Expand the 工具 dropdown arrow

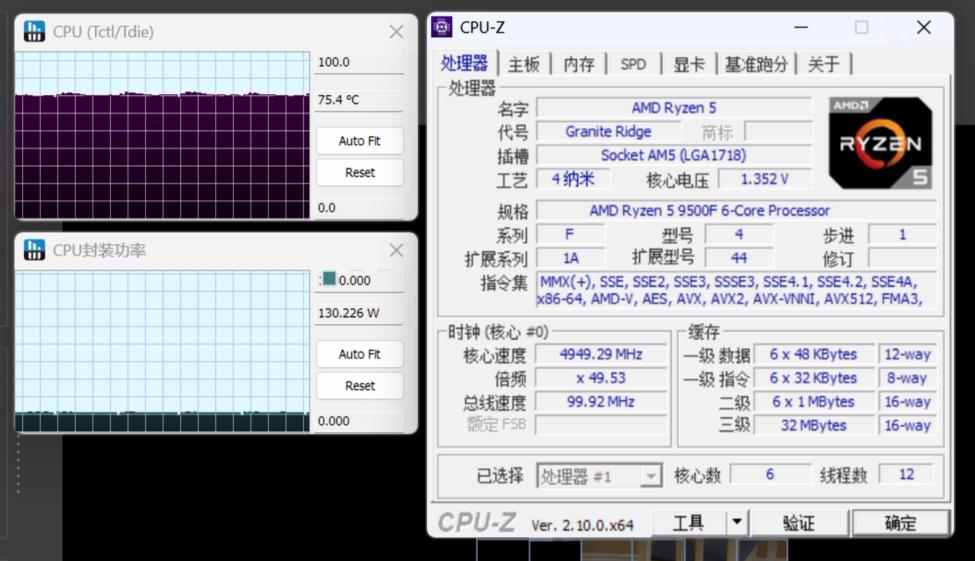[x=737, y=522]
